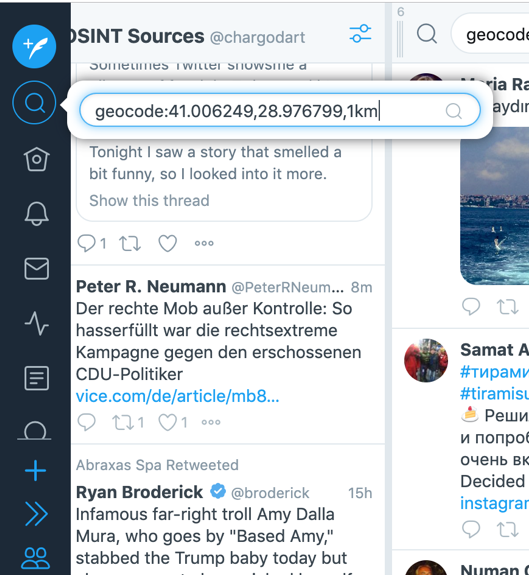Add a new column with plus icon

[x=35, y=470]
